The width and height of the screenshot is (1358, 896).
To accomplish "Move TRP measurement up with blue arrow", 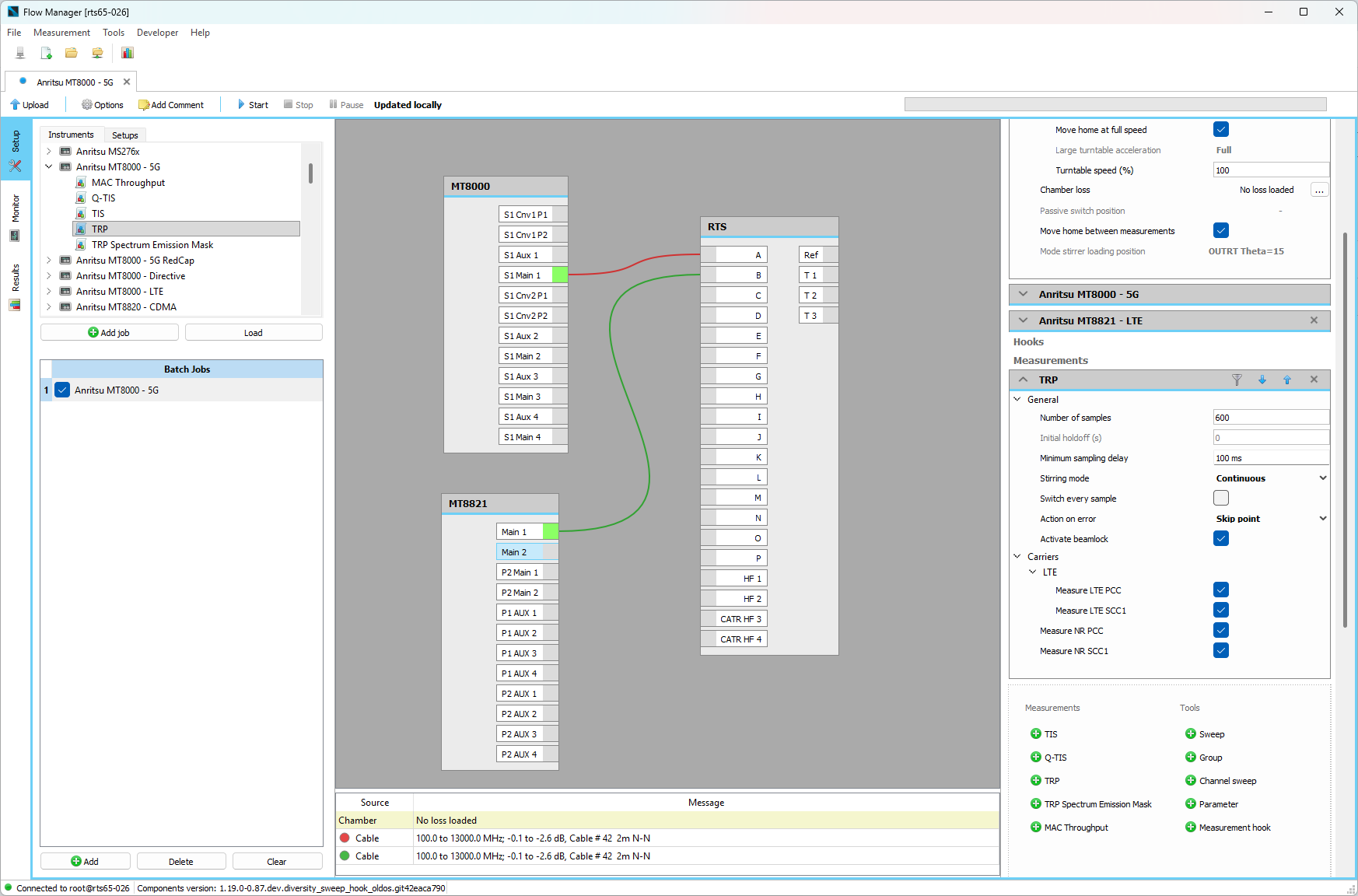I will (1287, 380).
